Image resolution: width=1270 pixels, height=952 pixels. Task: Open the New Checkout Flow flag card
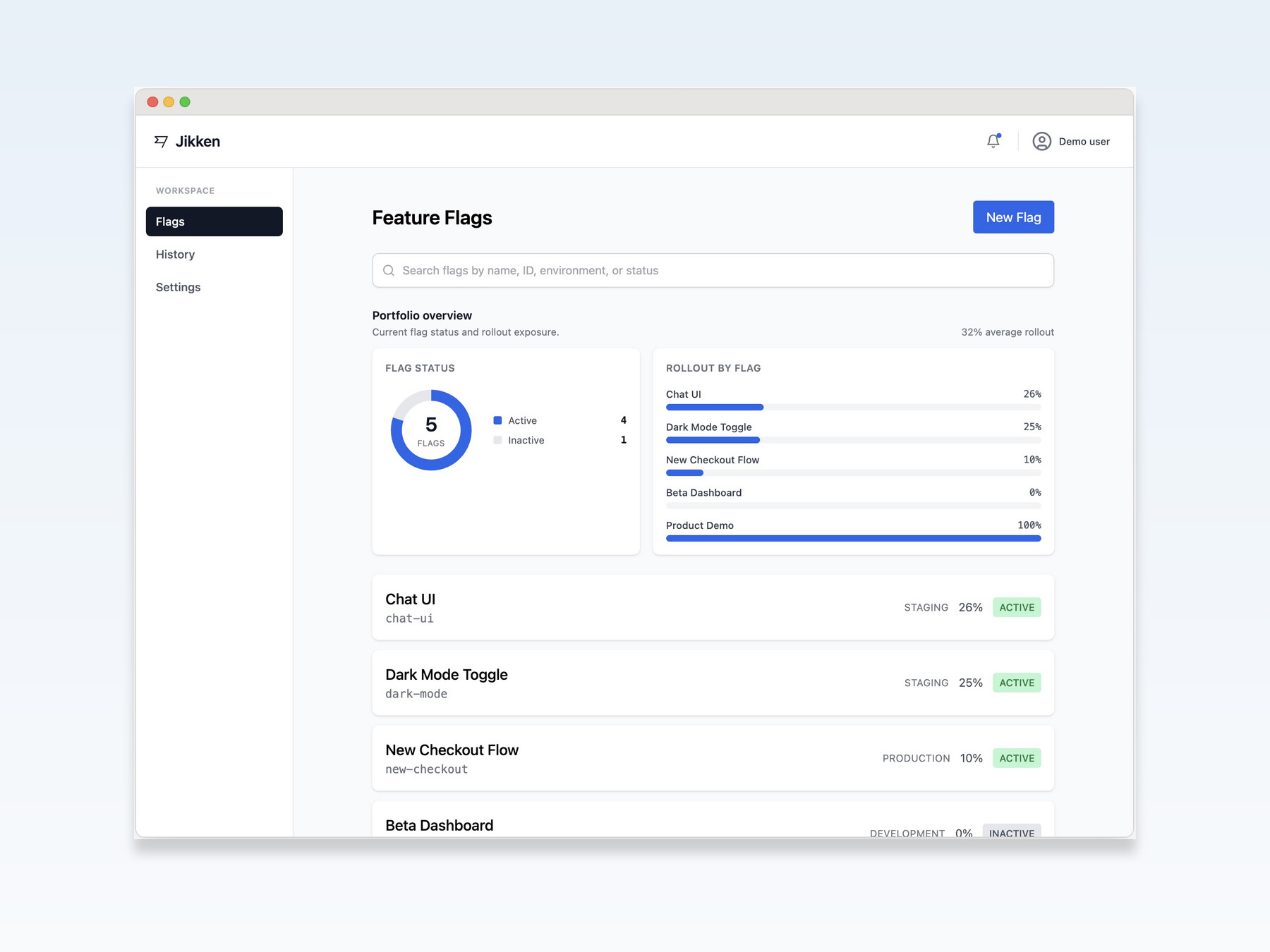pos(713,758)
